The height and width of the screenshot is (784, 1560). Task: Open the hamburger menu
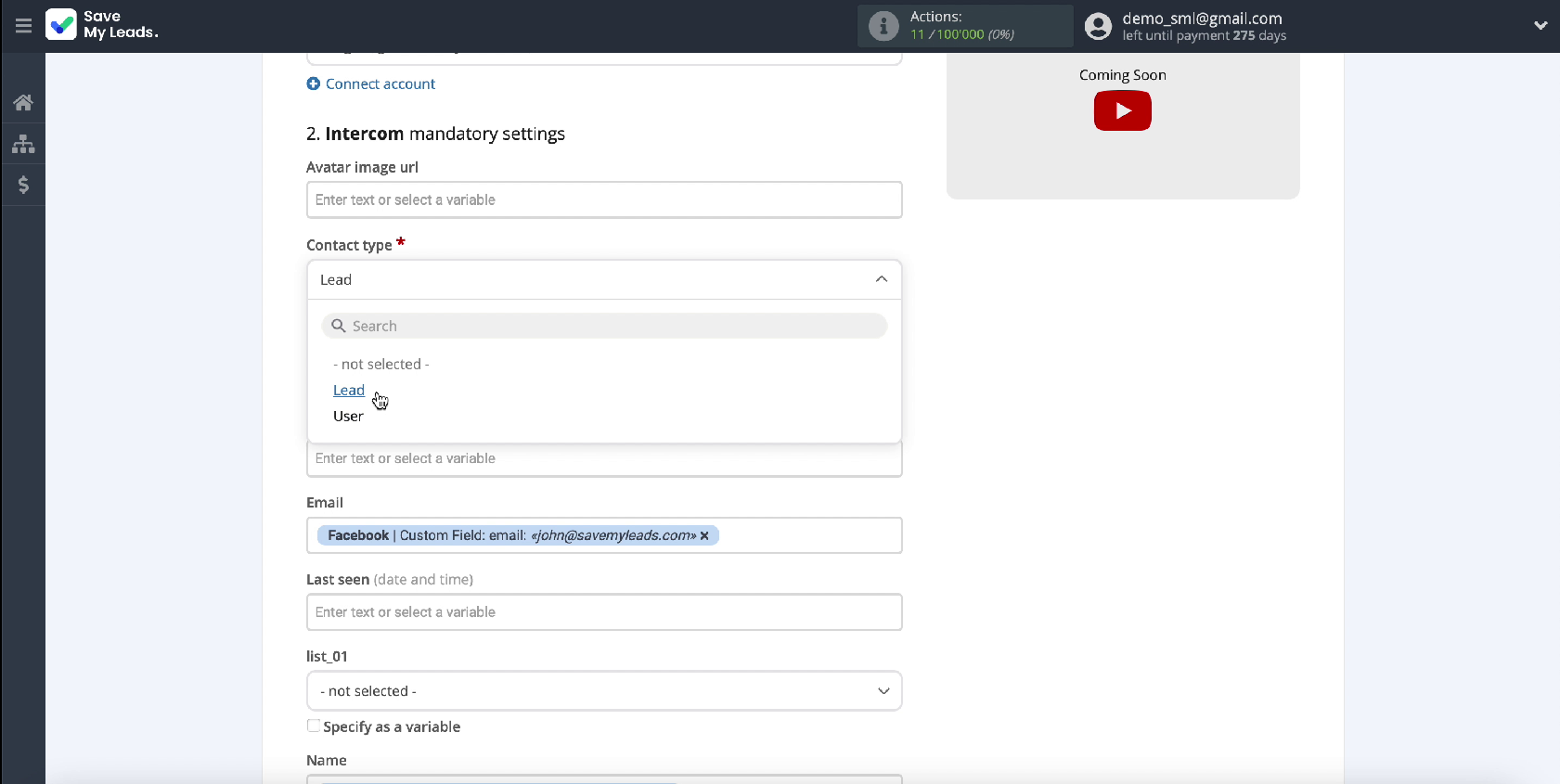point(23,26)
